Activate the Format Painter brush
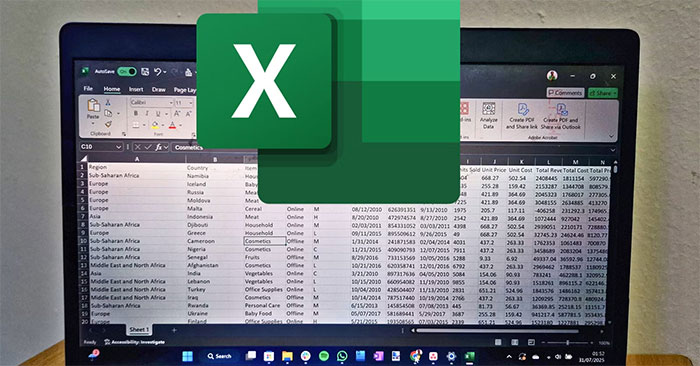The height and width of the screenshot is (366, 700). (x=108, y=124)
